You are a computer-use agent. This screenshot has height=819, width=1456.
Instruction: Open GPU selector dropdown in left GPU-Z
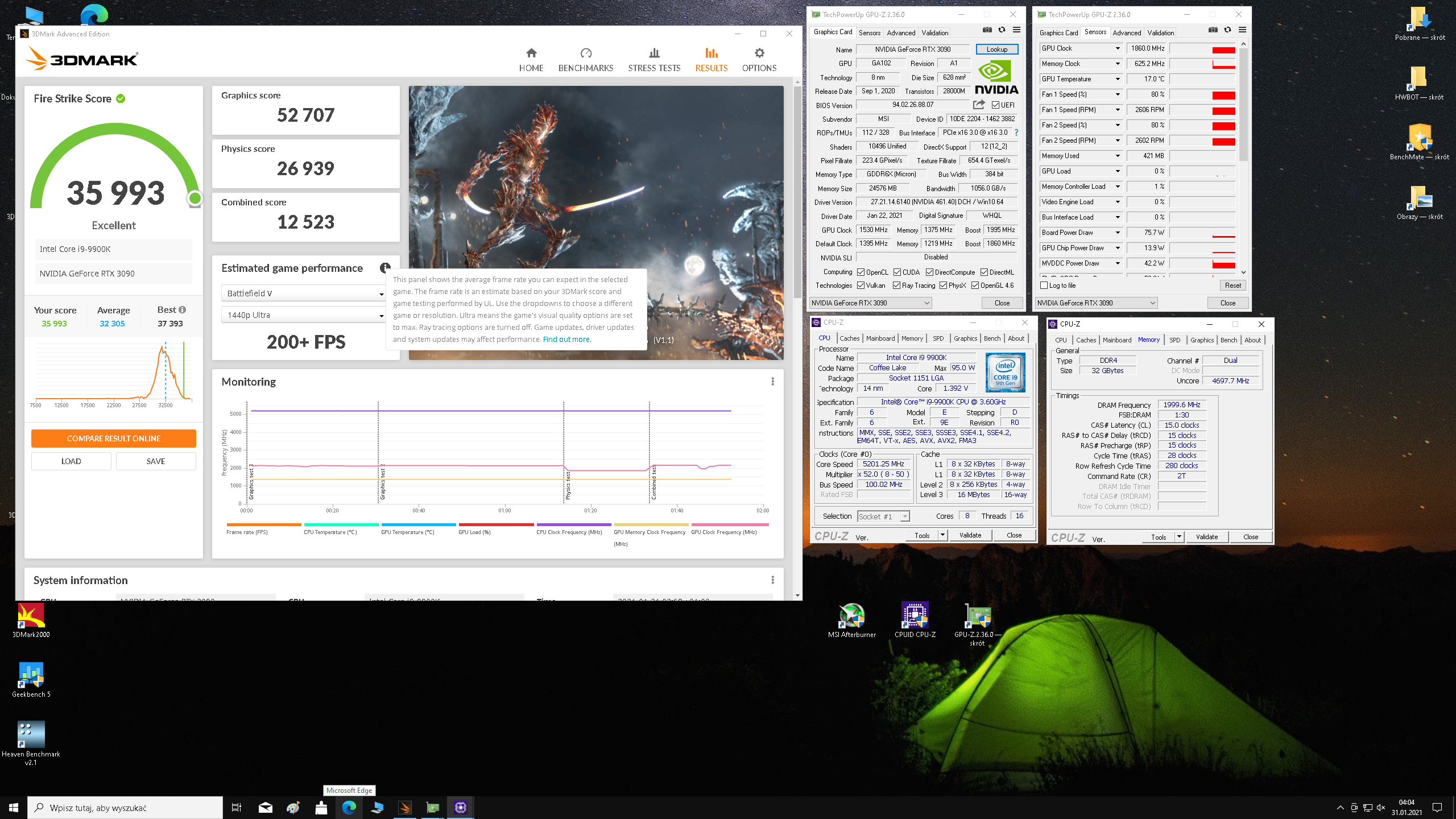[871, 303]
